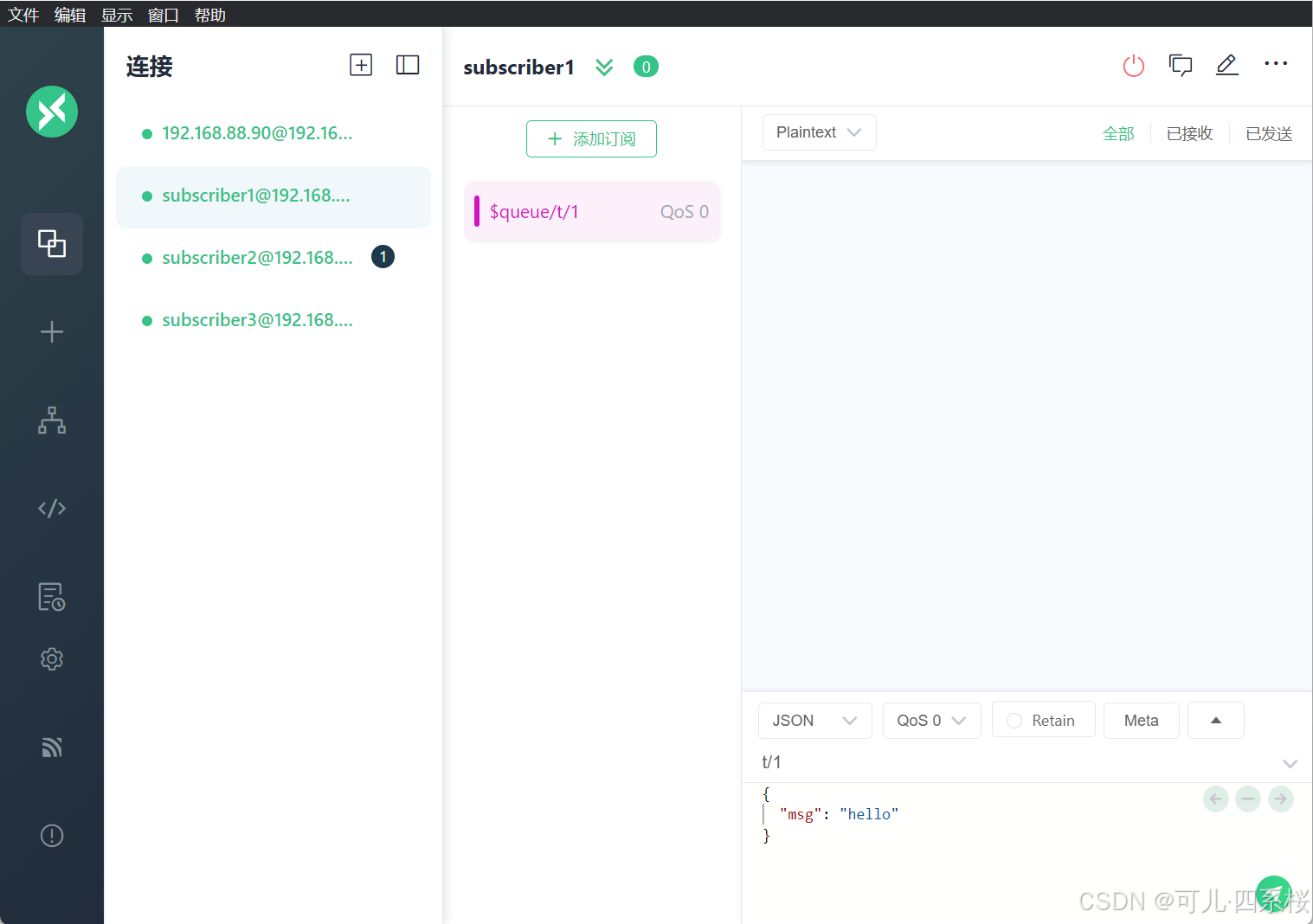Select connection subscriber2@192.168....
The width and height of the screenshot is (1313, 924).
pyautogui.click(x=273, y=258)
